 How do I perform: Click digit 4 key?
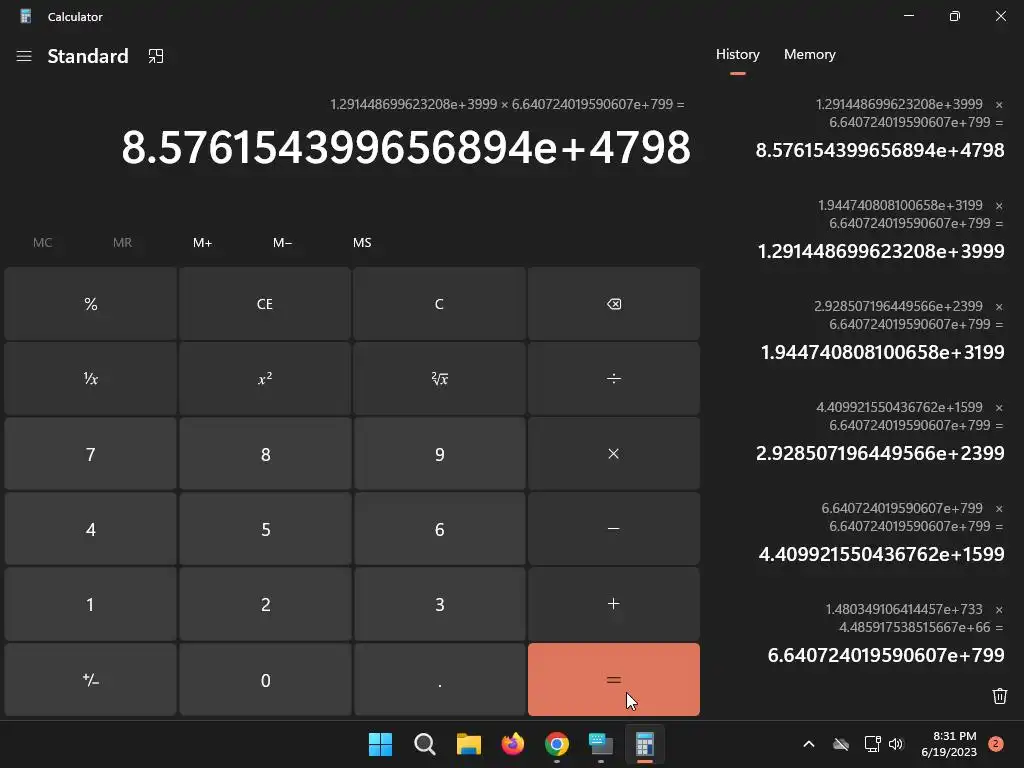(x=91, y=529)
